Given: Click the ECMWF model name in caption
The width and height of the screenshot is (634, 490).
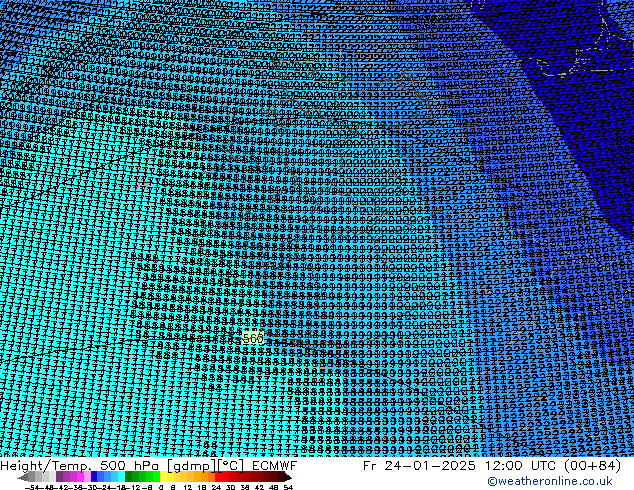Looking at the screenshot, I should click(x=275, y=466).
